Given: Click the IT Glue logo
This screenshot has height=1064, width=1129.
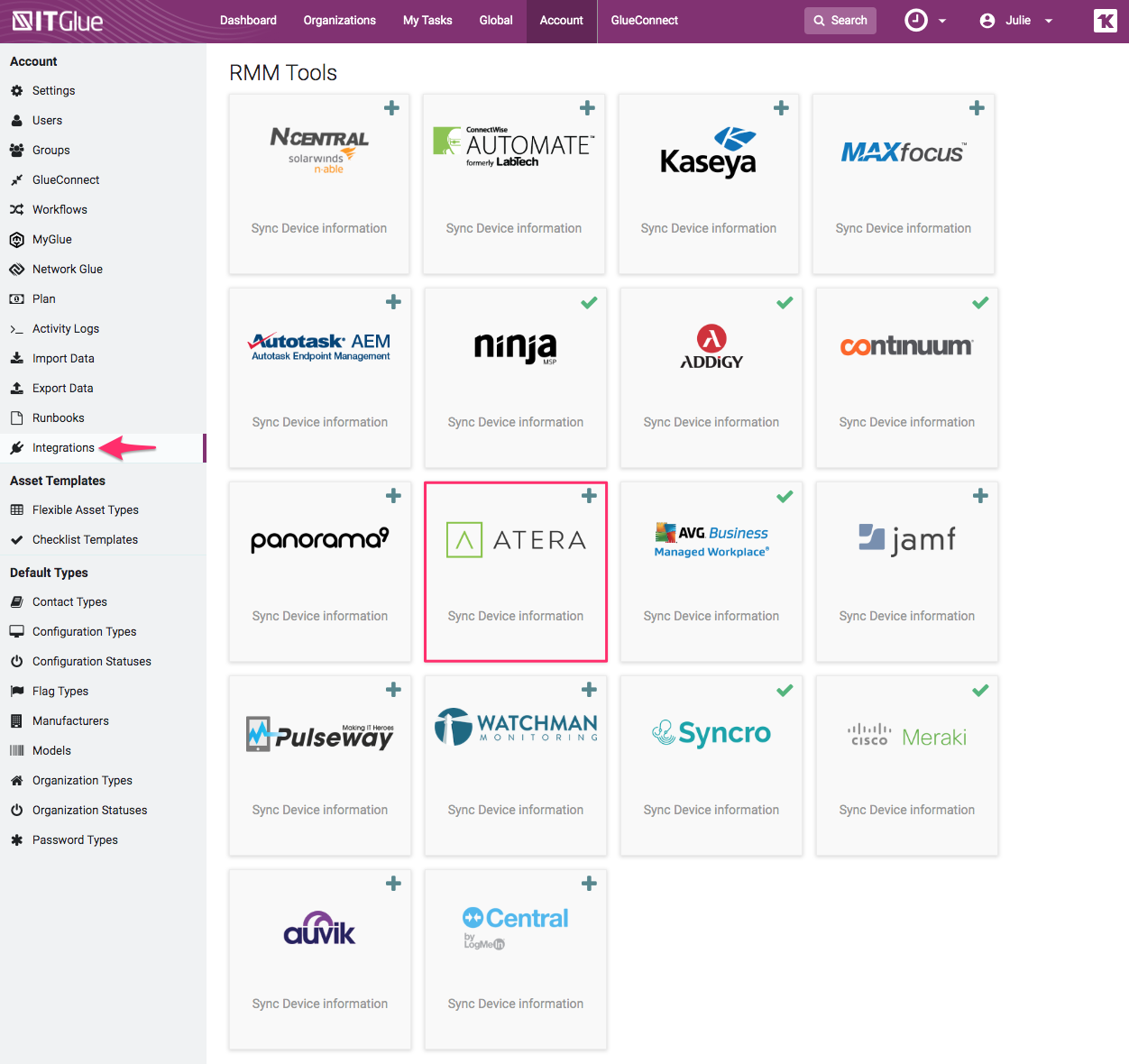Looking at the screenshot, I should tap(58, 20).
